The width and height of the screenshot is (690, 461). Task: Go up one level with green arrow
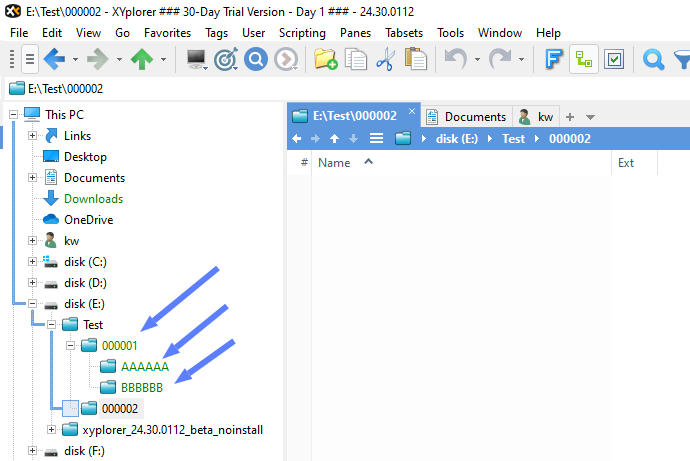tap(142, 59)
